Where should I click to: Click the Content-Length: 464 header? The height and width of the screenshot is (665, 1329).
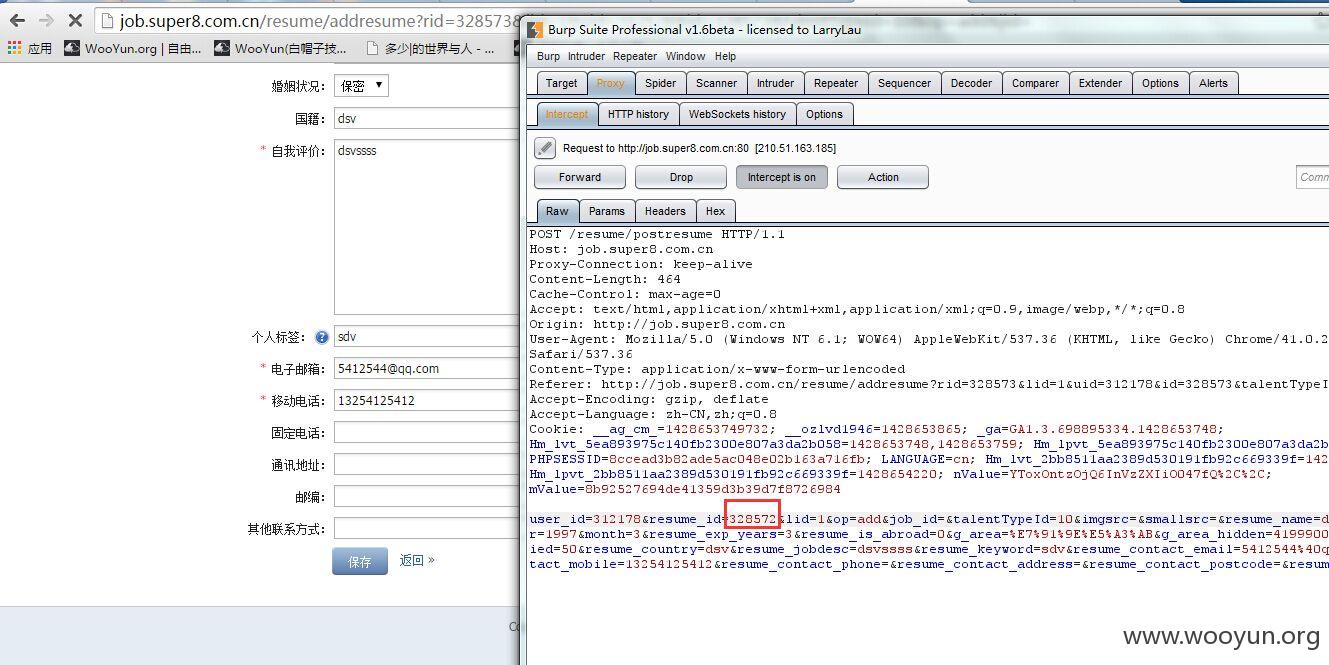(605, 280)
